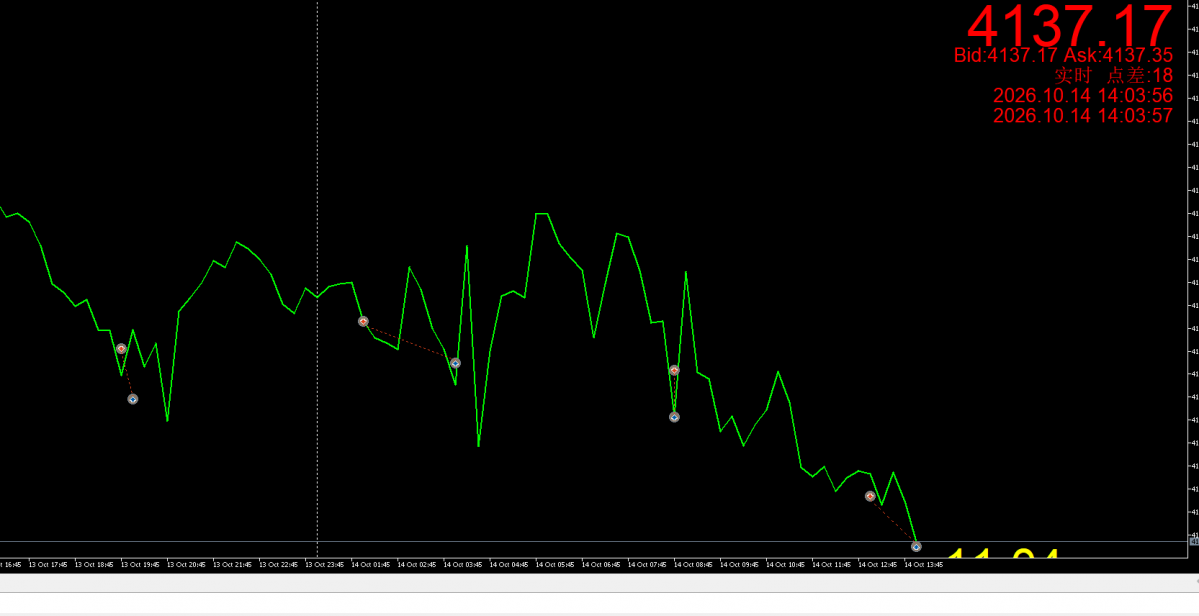Select the 13 Oct 23:45 time axis label
The image size is (1199, 616).
pos(324,565)
